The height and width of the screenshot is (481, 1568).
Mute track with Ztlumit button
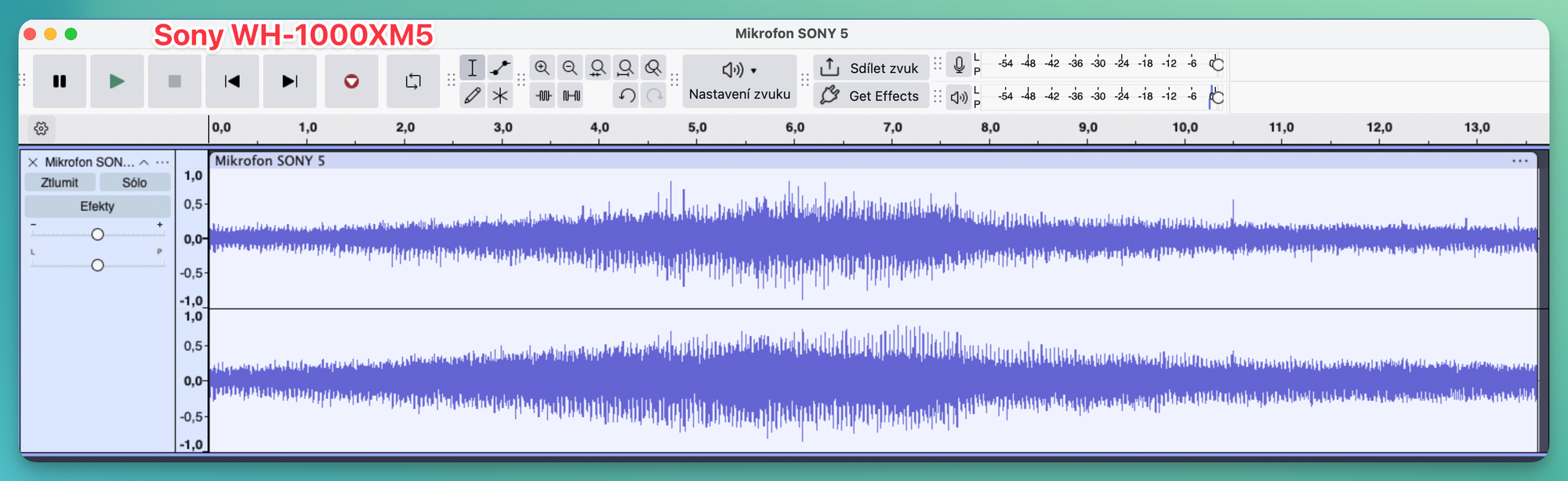[x=60, y=183]
